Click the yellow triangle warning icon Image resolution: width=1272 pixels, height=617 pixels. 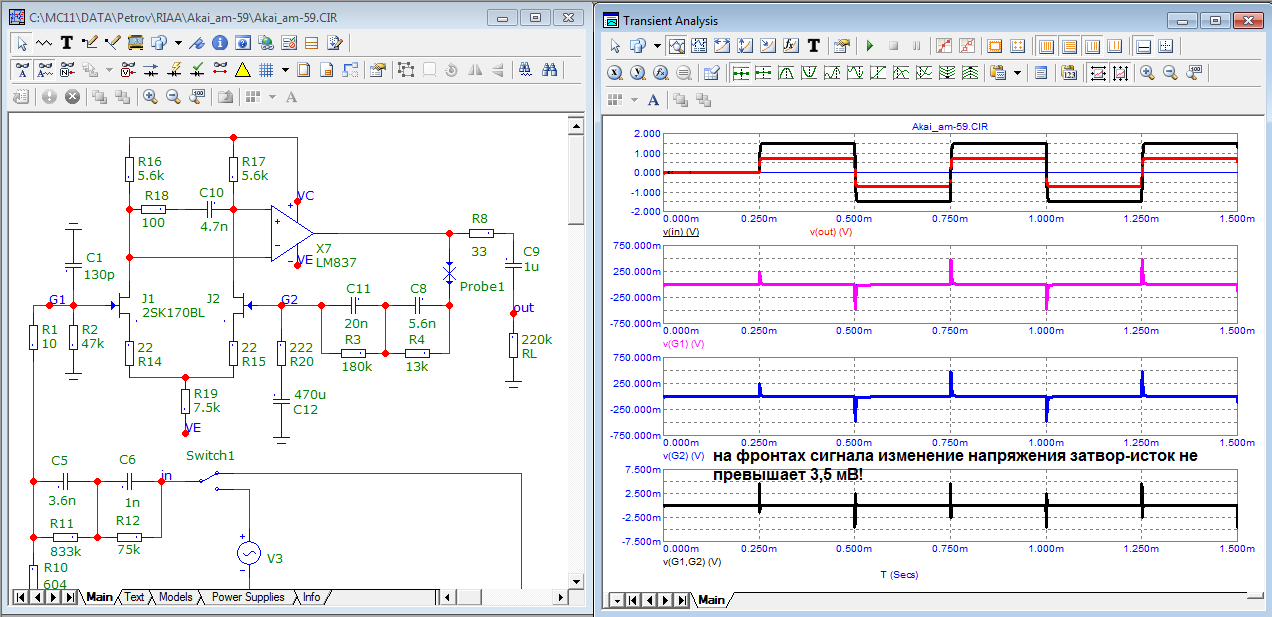point(242,70)
